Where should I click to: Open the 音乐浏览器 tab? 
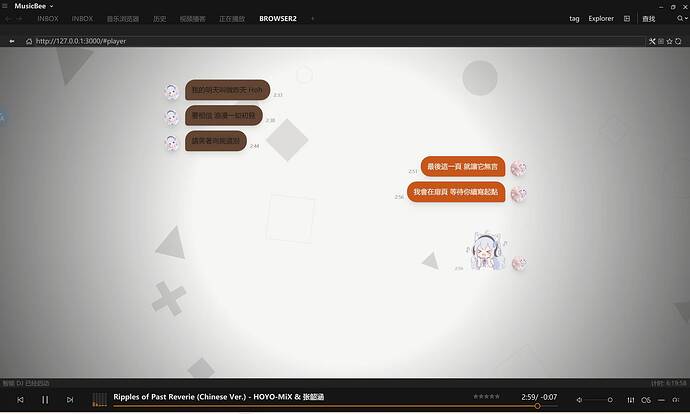tap(123, 19)
